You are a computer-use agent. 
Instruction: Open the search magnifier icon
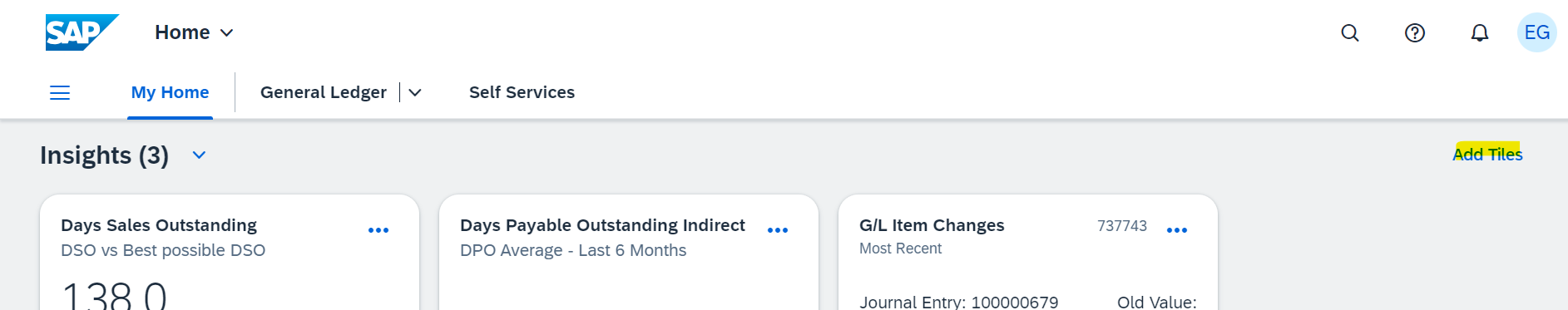pyautogui.click(x=1350, y=32)
